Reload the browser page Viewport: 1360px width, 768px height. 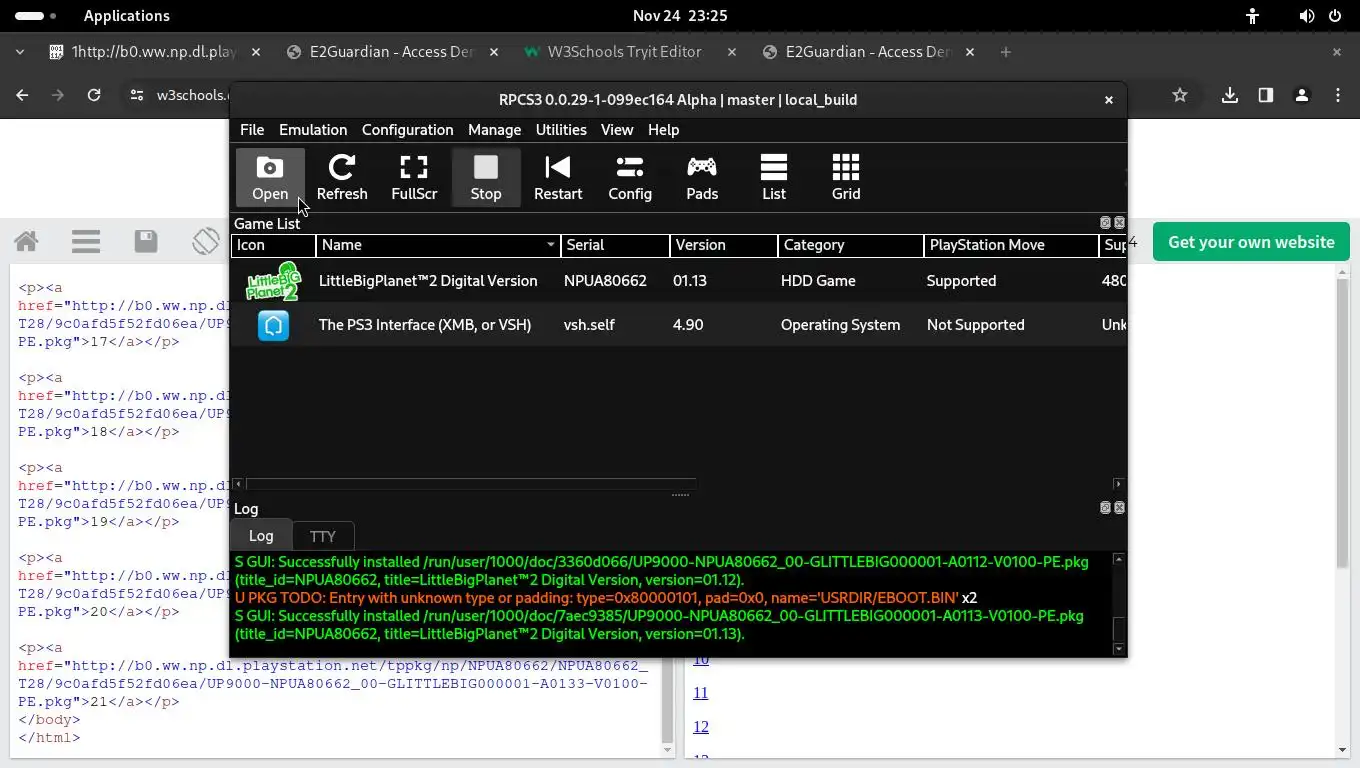coord(94,95)
